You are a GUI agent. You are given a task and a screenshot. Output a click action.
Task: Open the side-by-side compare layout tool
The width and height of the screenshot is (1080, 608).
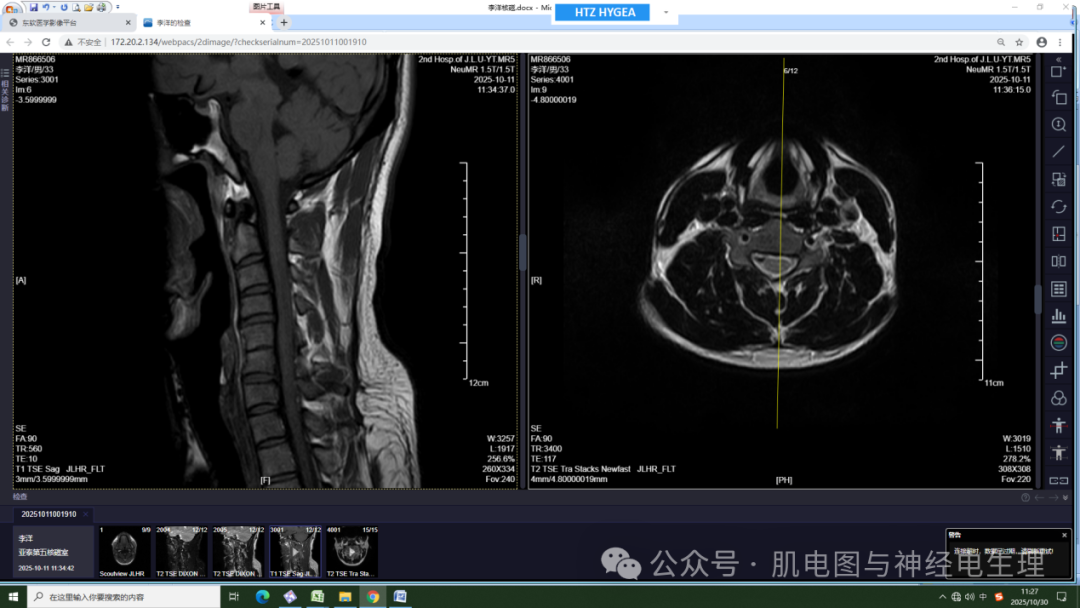[x=1058, y=262]
